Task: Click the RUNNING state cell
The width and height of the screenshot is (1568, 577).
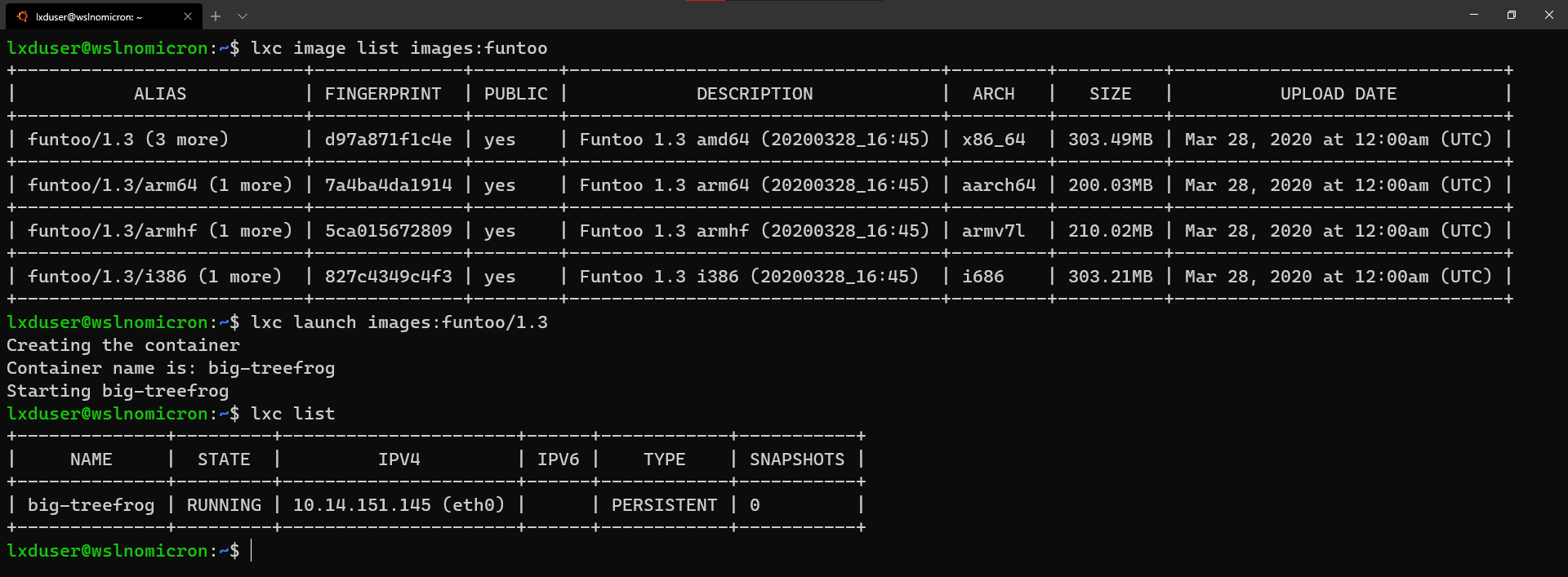Action: click(x=224, y=505)
